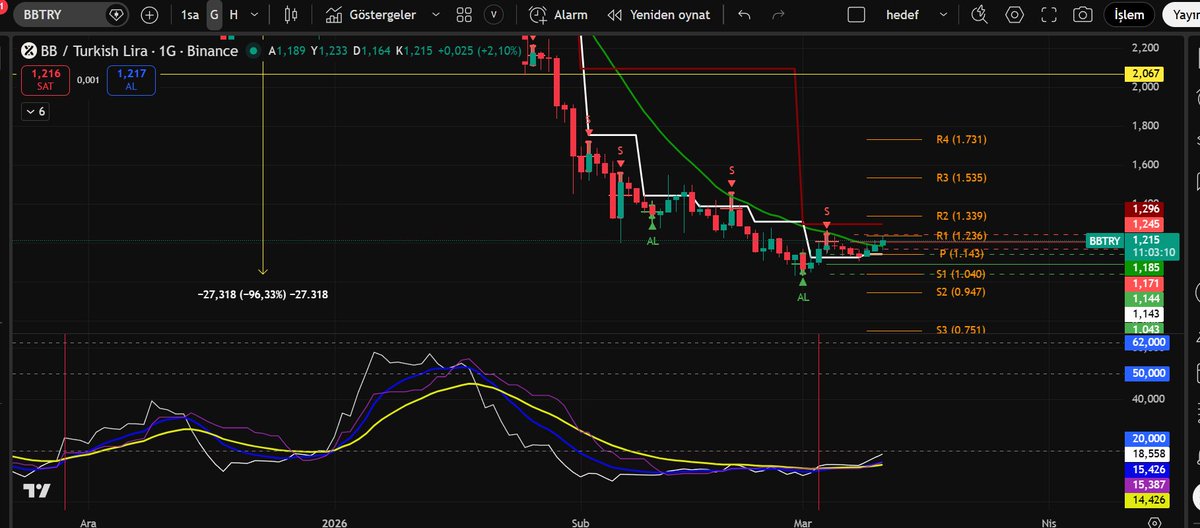Expand the timeframe dropdown chevron
Screen dimensions: 1200x528
(x=256, y=15)
